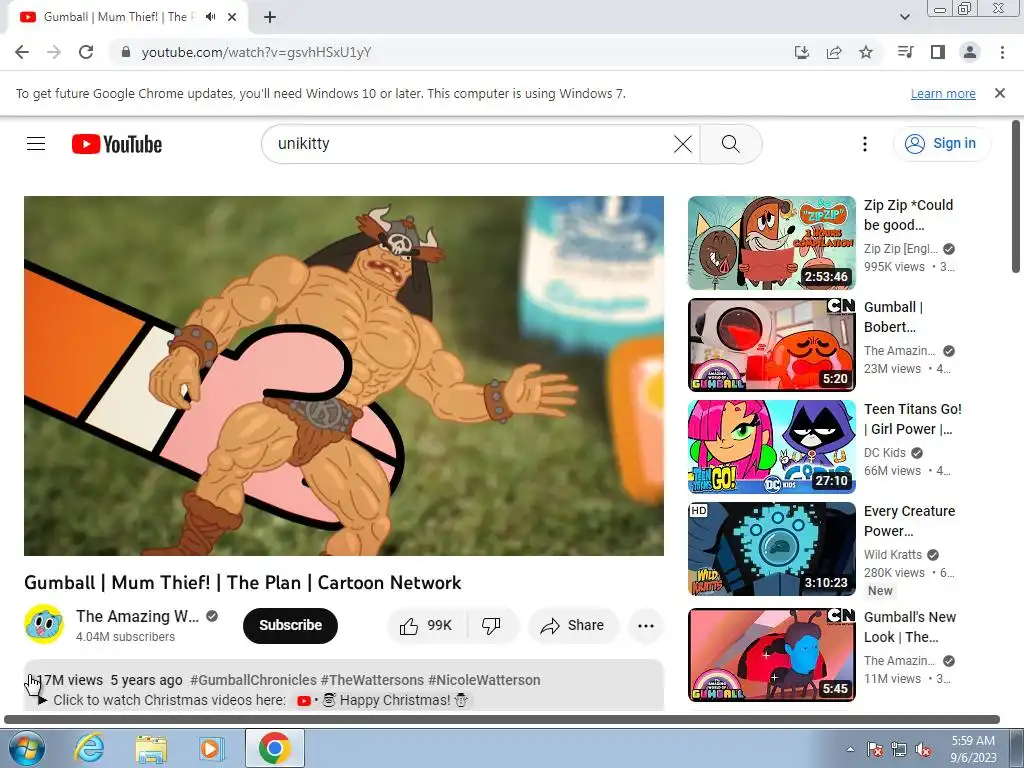The width and height of the screenshot is (1024, 768).
Task: Open the #TheWattersons hashtag
Action: point(372,680)
